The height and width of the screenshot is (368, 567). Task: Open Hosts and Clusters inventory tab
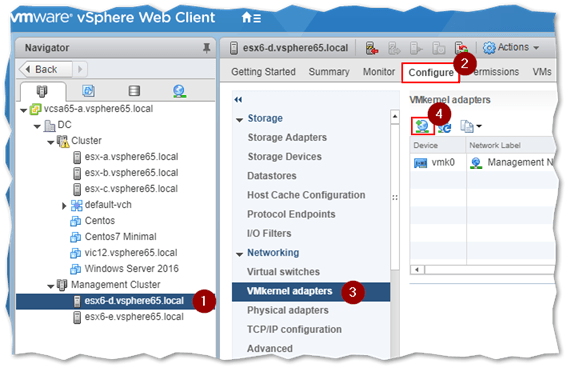click(42, 91)
